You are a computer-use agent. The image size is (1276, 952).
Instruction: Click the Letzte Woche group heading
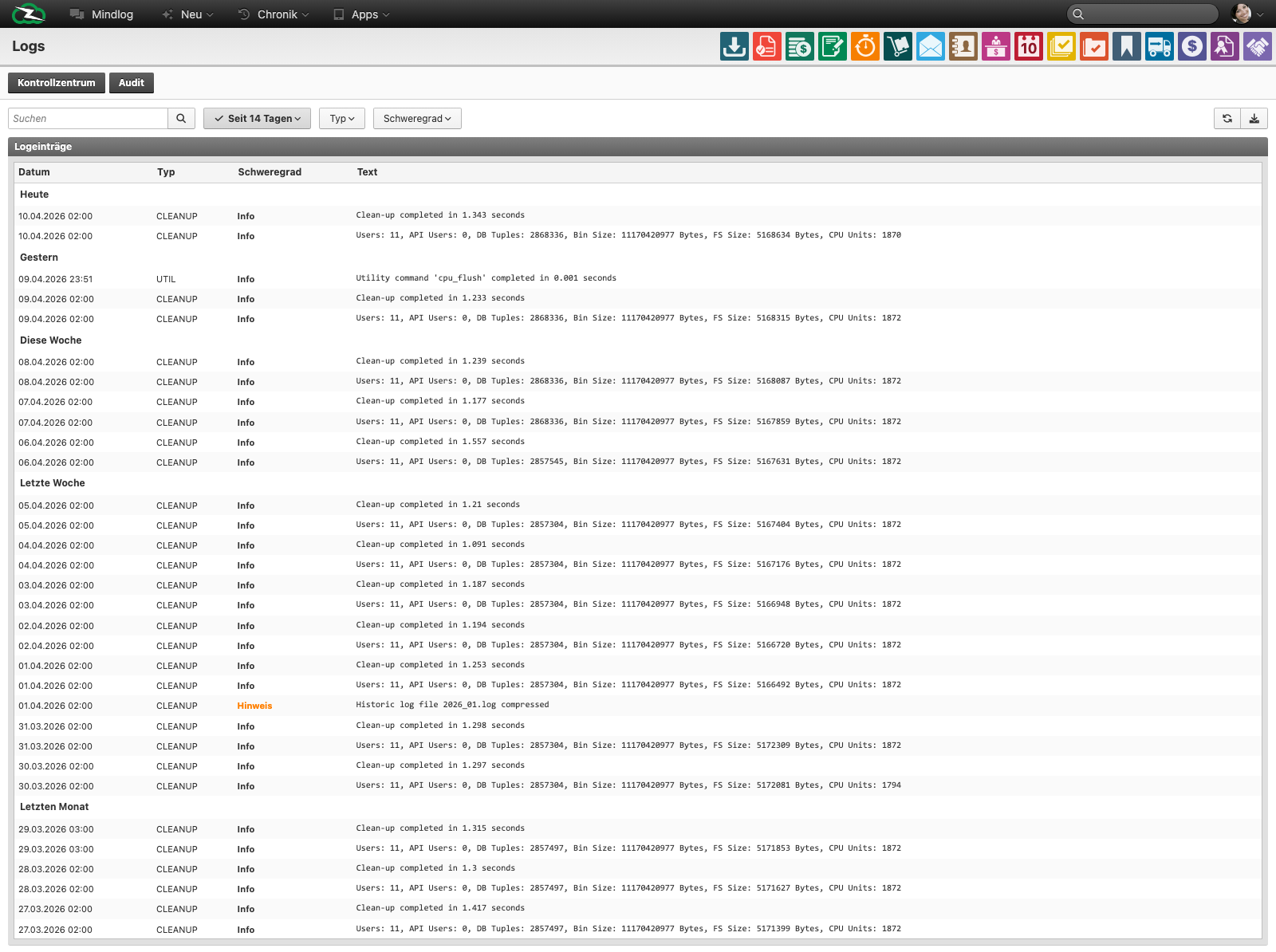(x=53, y=483)
